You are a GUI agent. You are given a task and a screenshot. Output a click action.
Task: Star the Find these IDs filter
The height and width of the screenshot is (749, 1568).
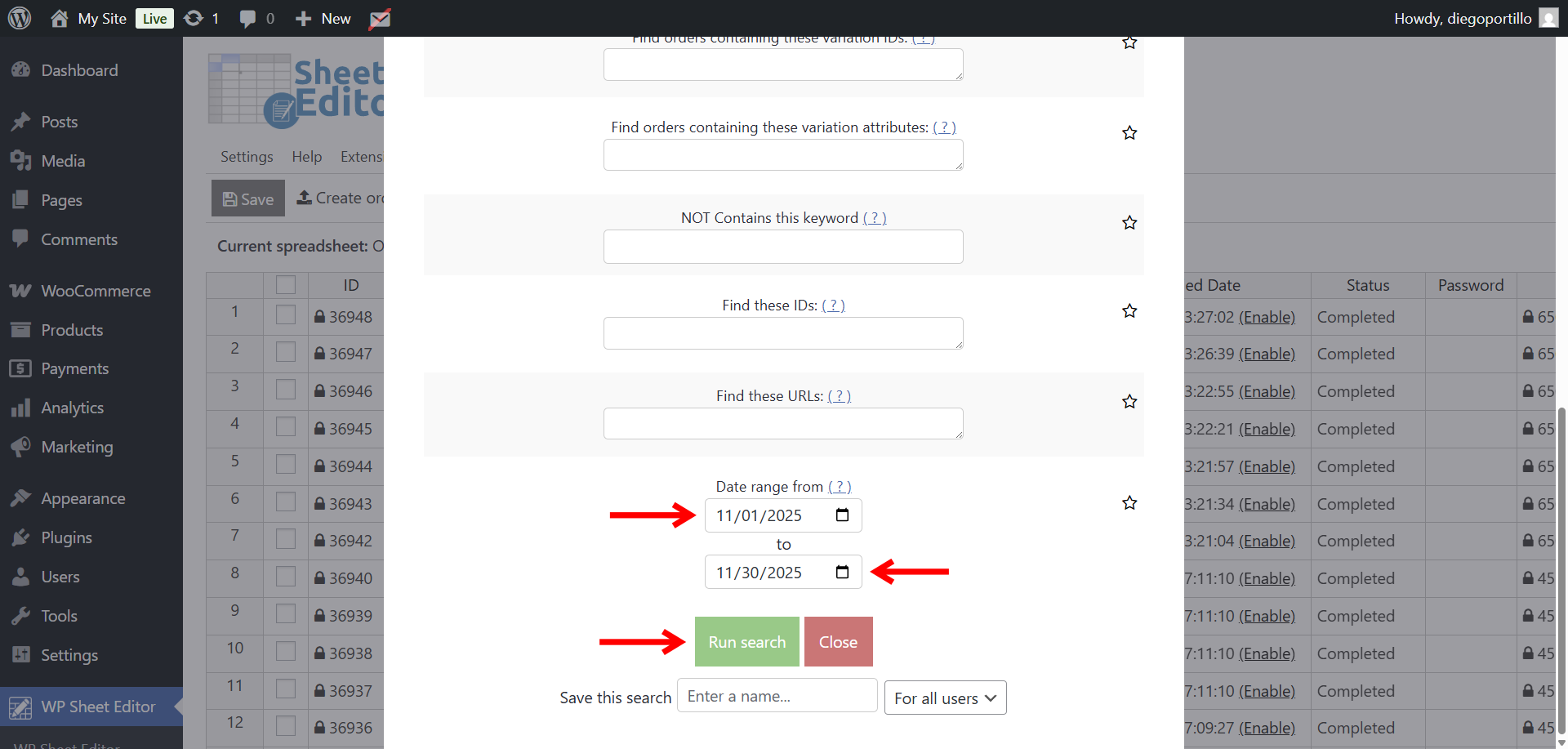[1129, 311]
